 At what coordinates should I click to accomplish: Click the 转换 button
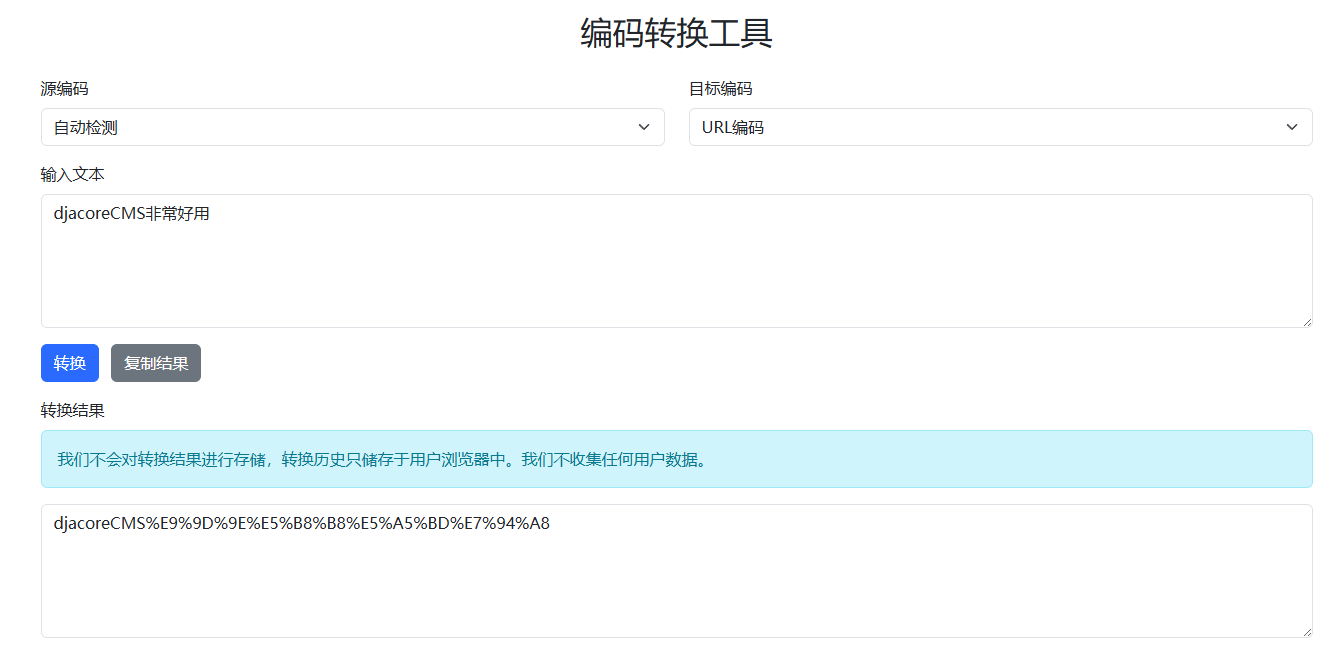(x=69, y=363)
